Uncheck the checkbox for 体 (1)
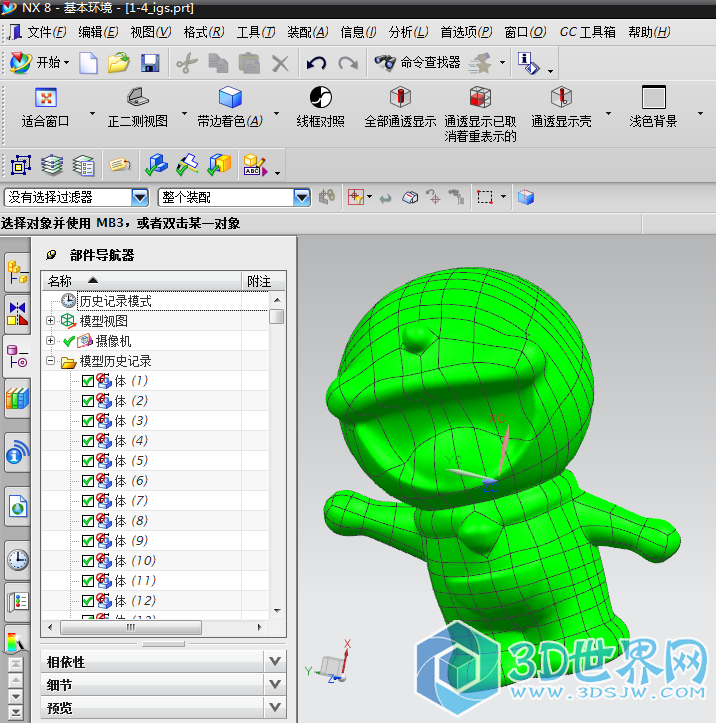The width and height of the screenshot is (716, 723). pos(88,381)
